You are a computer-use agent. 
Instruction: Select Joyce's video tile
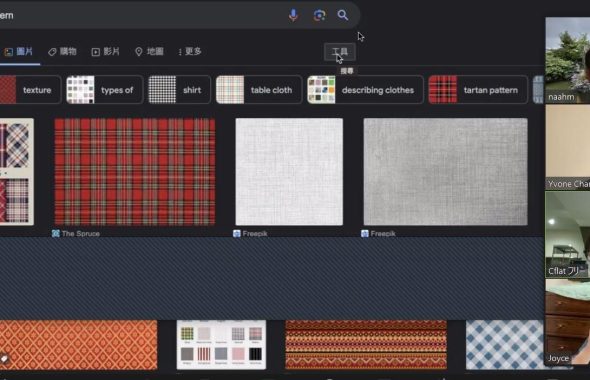pyautogui.click(x=567, y=322)
